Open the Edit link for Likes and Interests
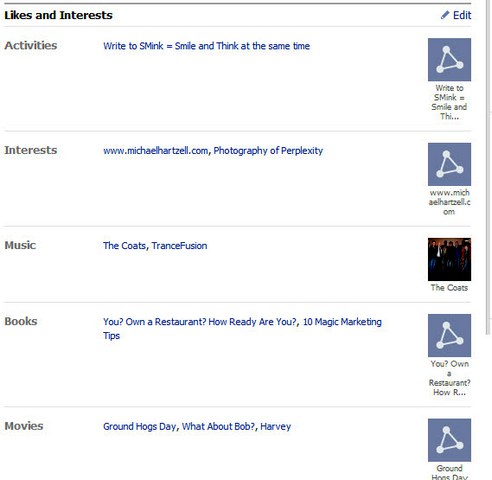This screenshot has width=492, height=480. (462, 15)
